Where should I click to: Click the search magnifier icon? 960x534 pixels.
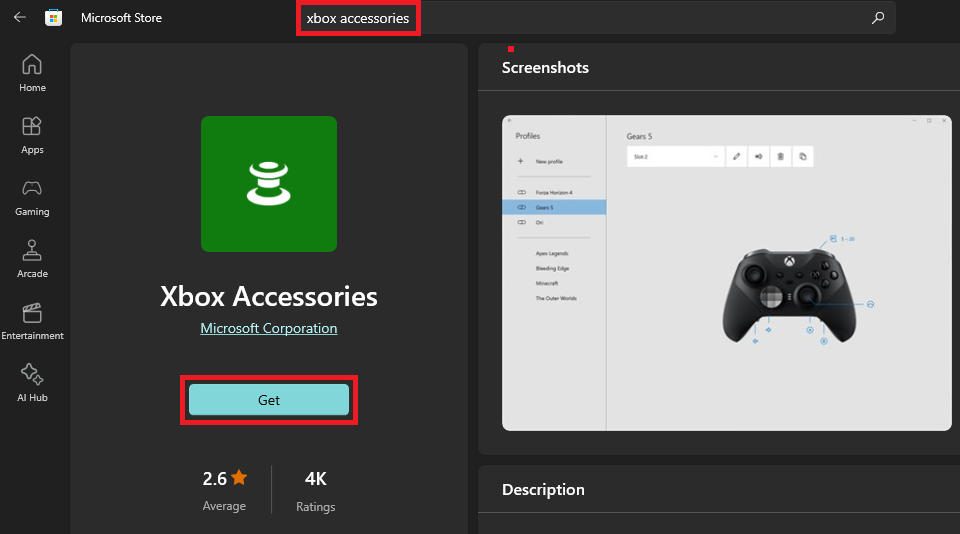click(x=878, y=17)
